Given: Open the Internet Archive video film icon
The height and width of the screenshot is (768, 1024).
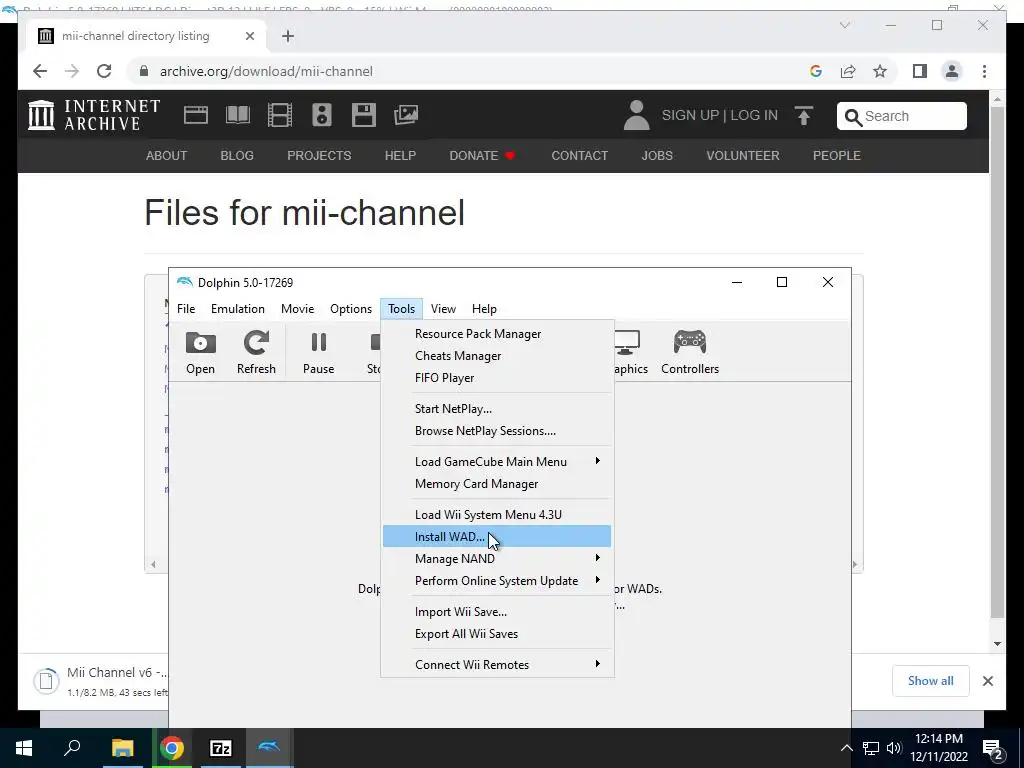Looking at the screenshot, I should [280, 115].
